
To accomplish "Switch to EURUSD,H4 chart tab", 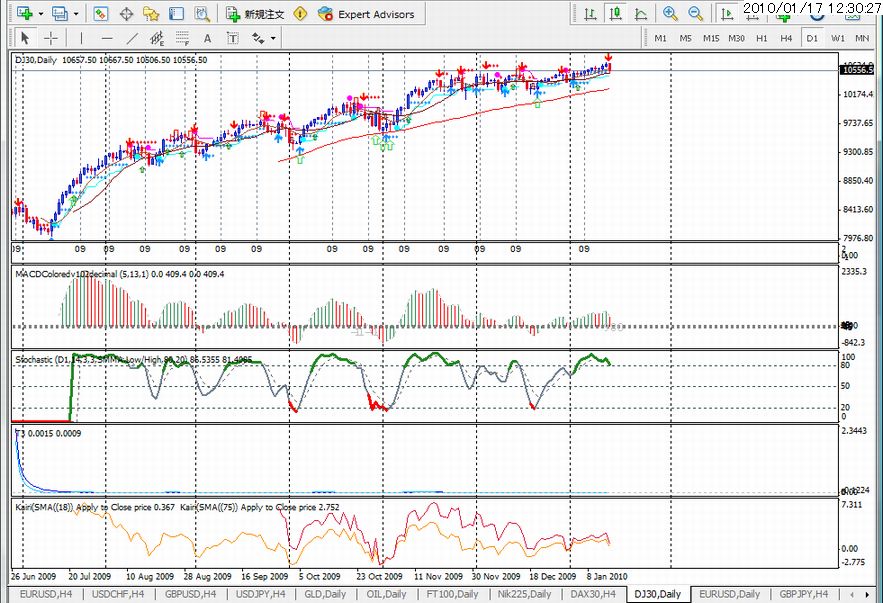I will coord(46,594).
